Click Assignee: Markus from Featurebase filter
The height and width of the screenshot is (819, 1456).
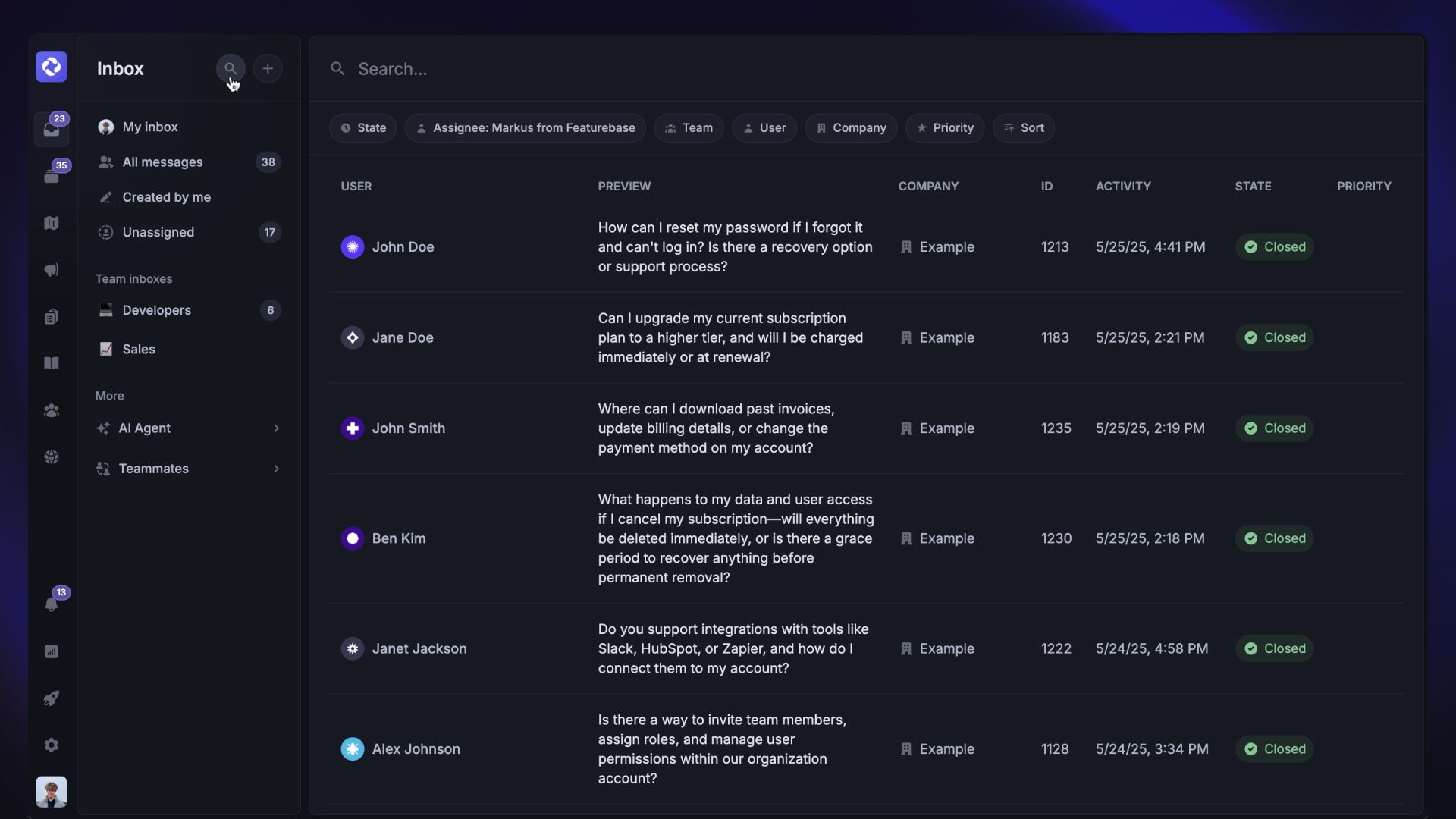tap(526, 128)
